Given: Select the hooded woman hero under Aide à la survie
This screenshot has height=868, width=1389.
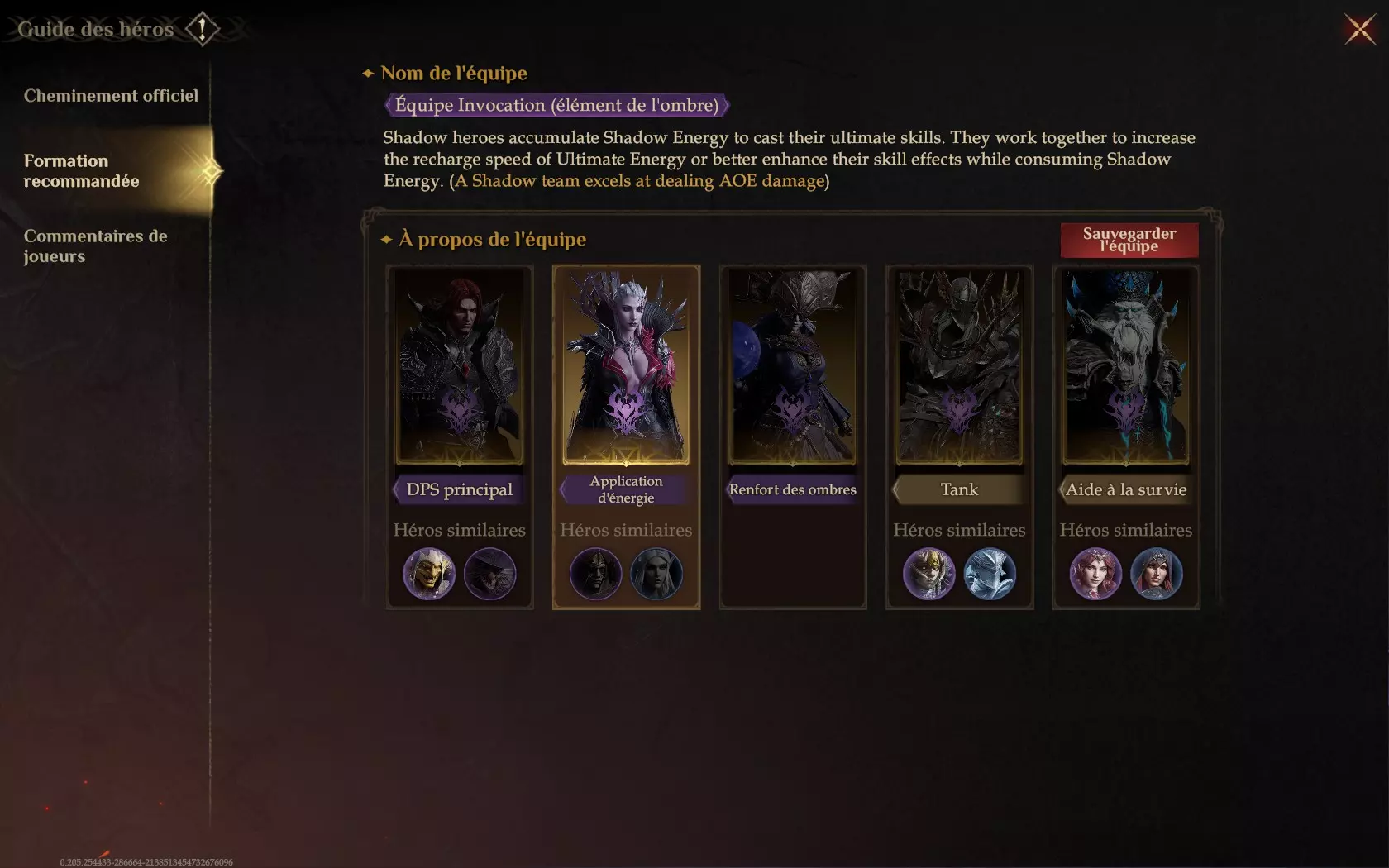Looking at the screenshot, I should point(1157,574).
